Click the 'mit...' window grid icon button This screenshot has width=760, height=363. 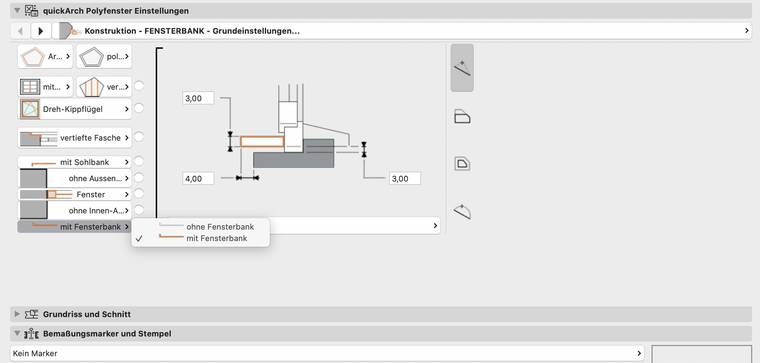(x=45, y=87)
